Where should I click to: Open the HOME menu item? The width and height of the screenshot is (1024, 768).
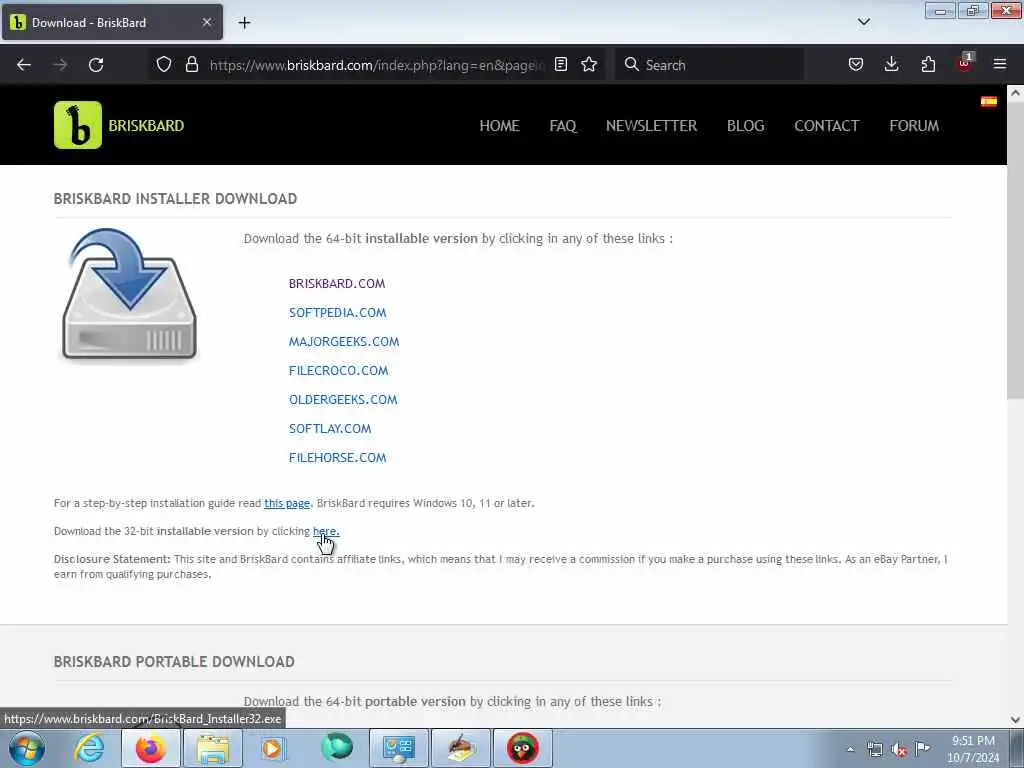click(500, 125)
